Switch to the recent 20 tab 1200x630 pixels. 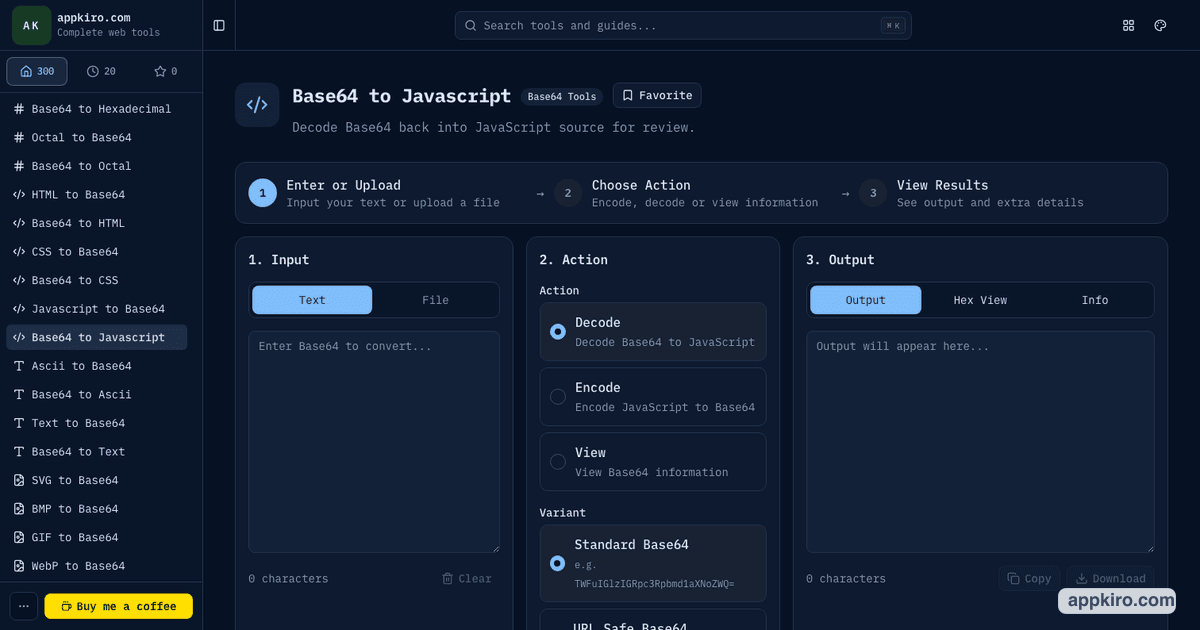101,71
